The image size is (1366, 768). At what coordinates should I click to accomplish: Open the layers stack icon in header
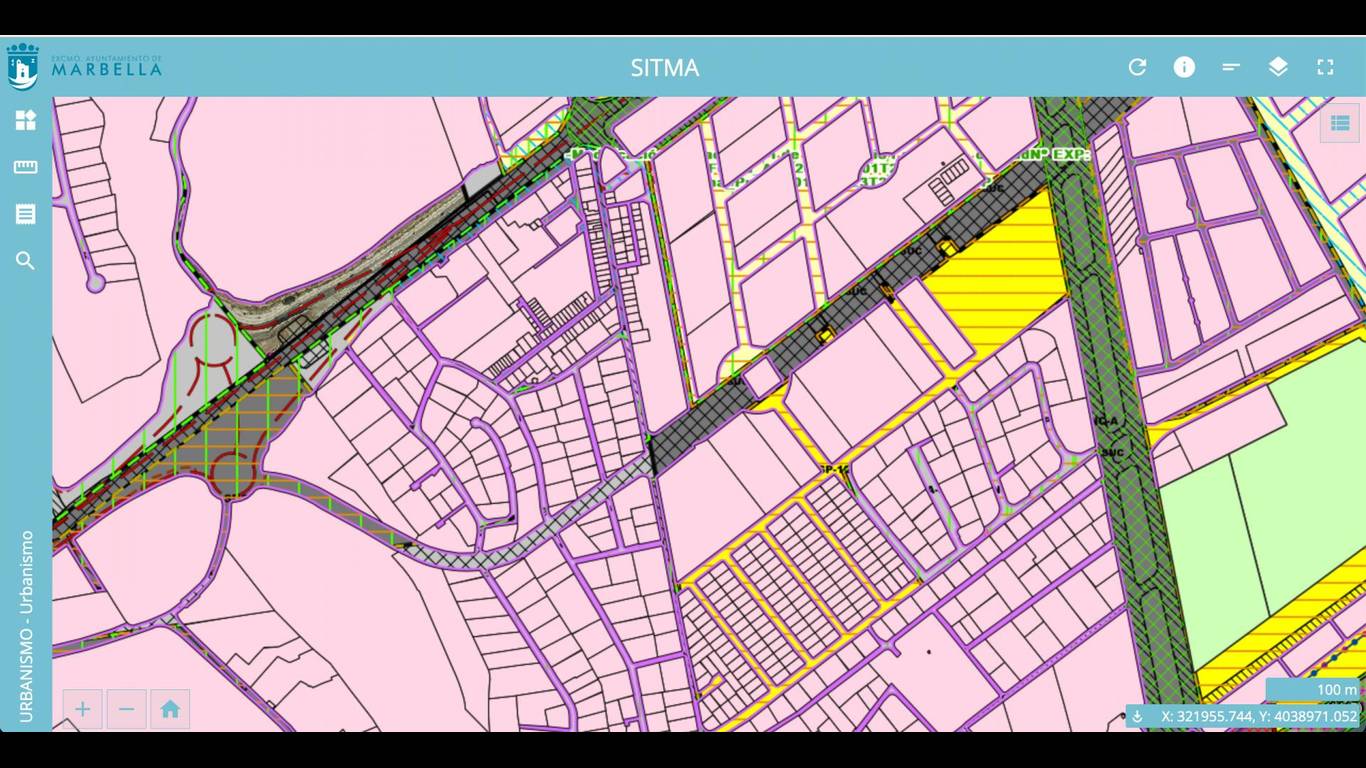1278,67
